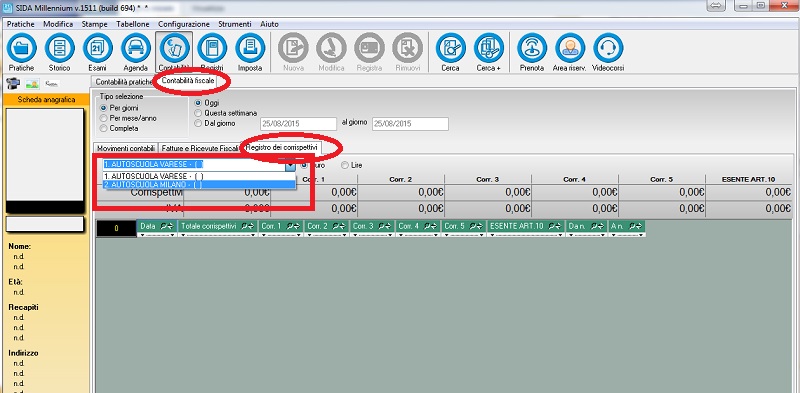Open the Storico archive icon
The width and height of the screenshot is (800, 393).
coord(60,48)
